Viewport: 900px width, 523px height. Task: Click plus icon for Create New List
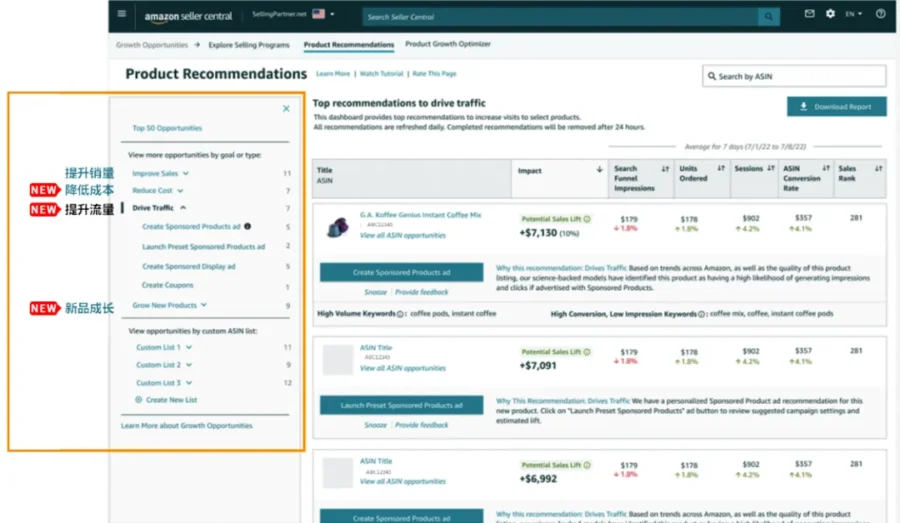tap(138, 400)
